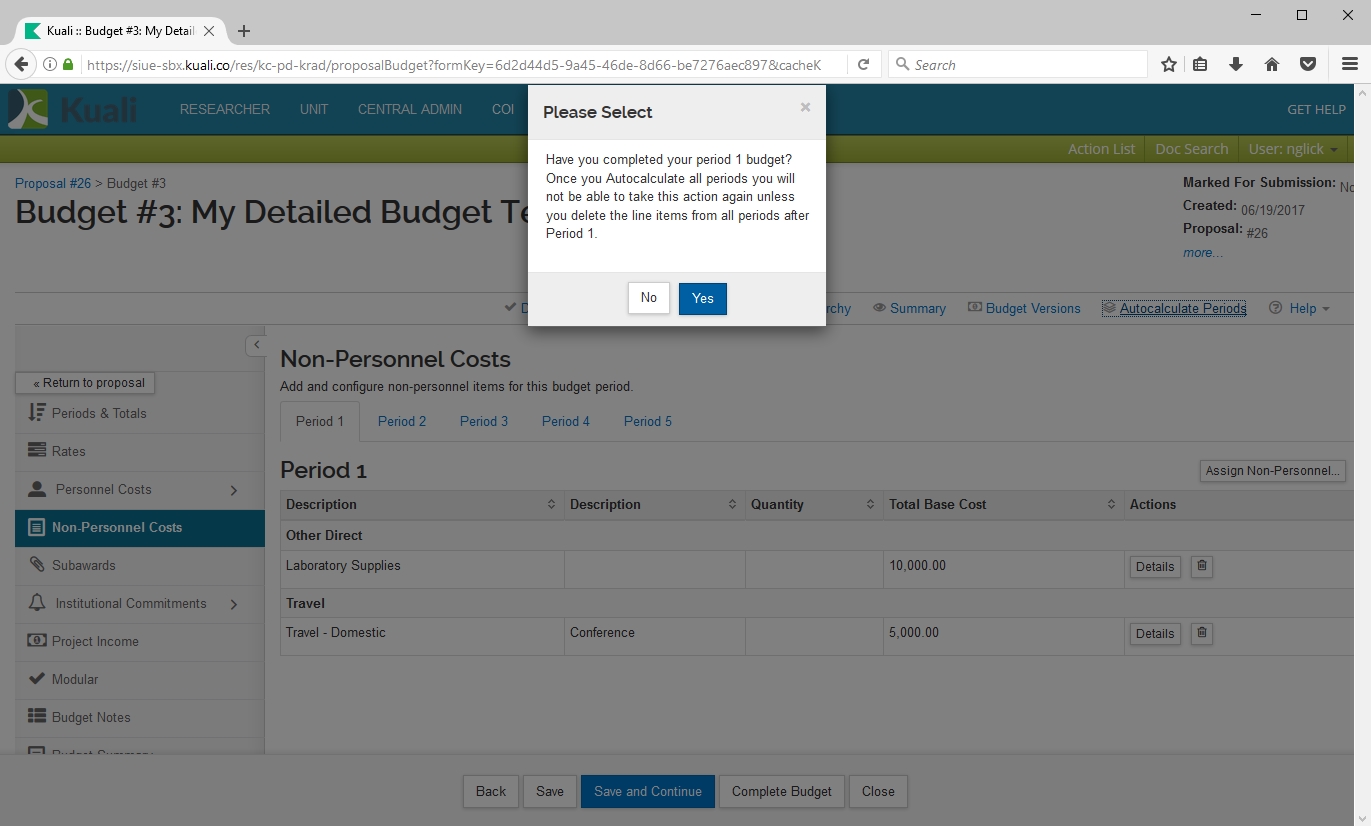This screenshot has width=1371, height=826.
Task: Switch to the Period 5 tab
Action: 648,421
